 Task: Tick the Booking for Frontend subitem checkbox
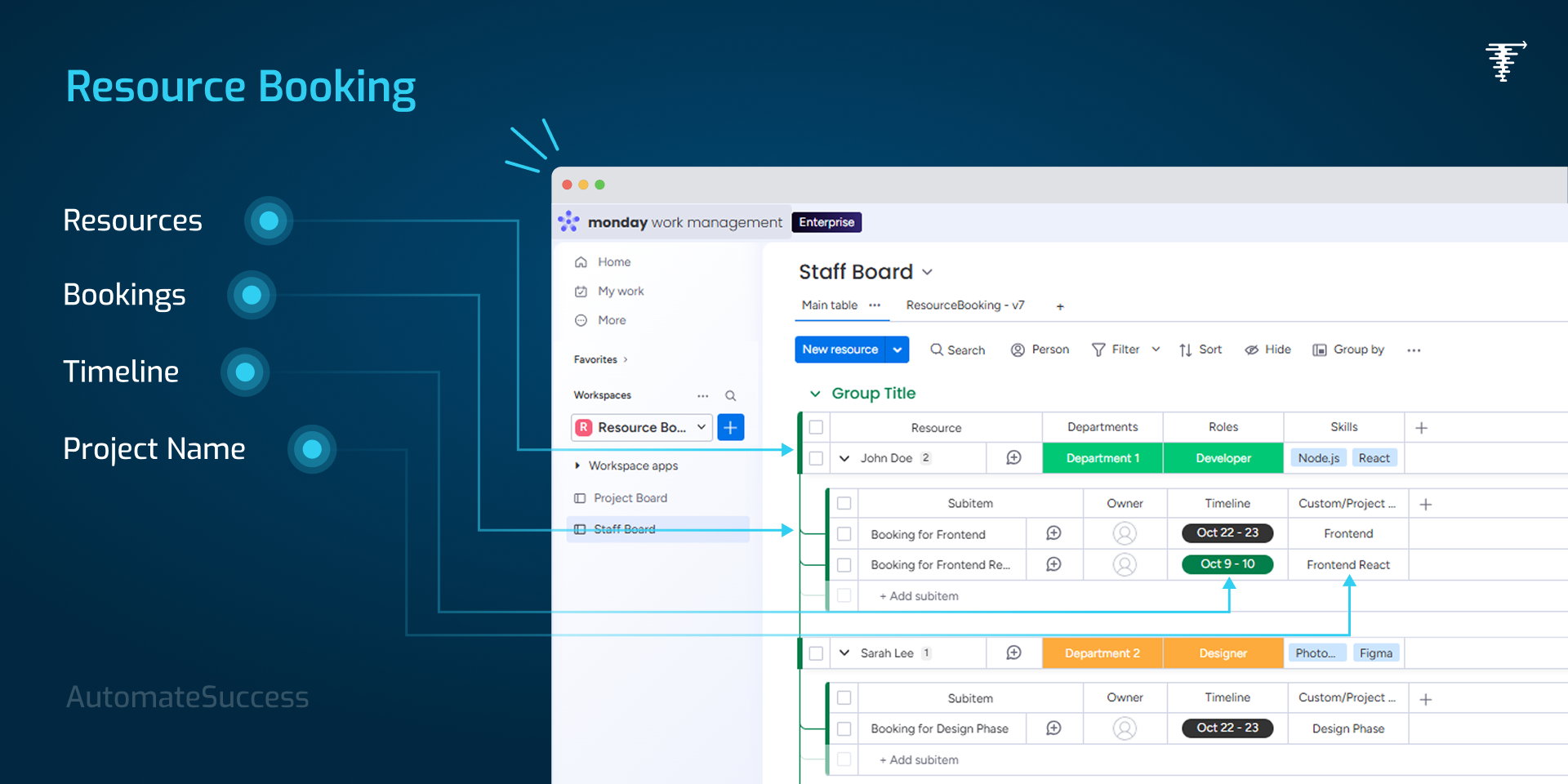844,534
